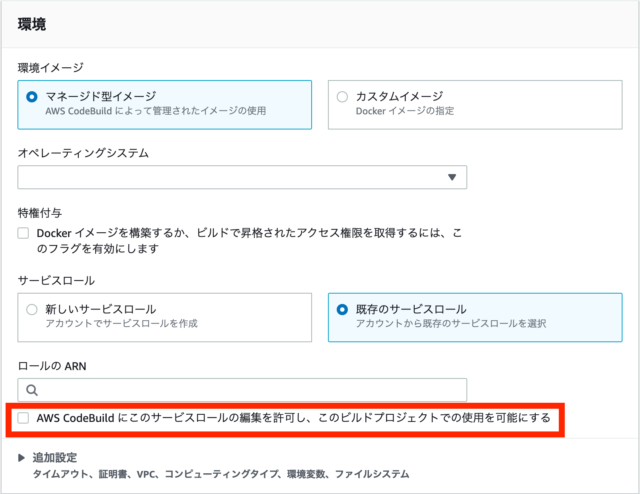640x494 pixels.
Task: Click the タイムアウト、証明書、VPC subtitle text
Action: [95, 474]
